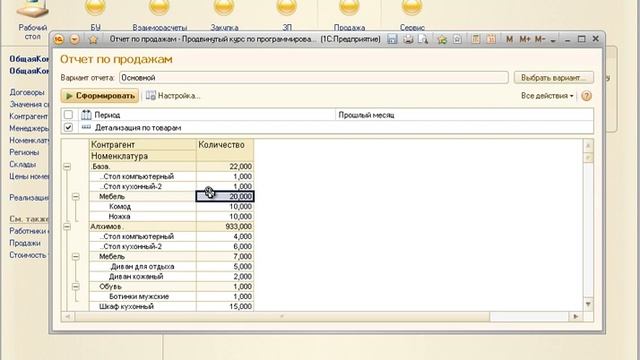Collapse Мебель group under Алхимов
Screen dimensions: 640x360
click(76, 257)
